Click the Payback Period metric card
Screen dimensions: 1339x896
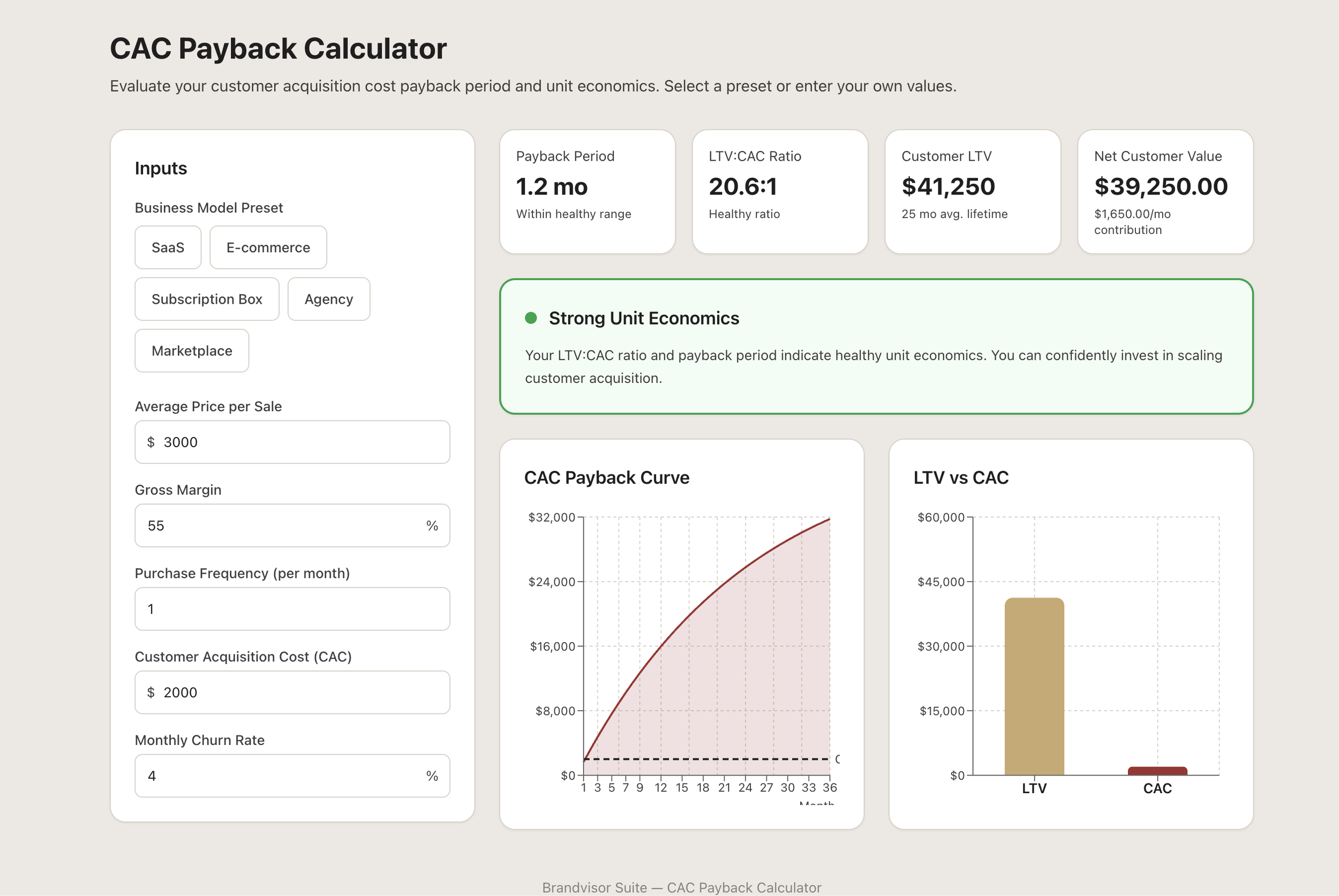point(587,191)
